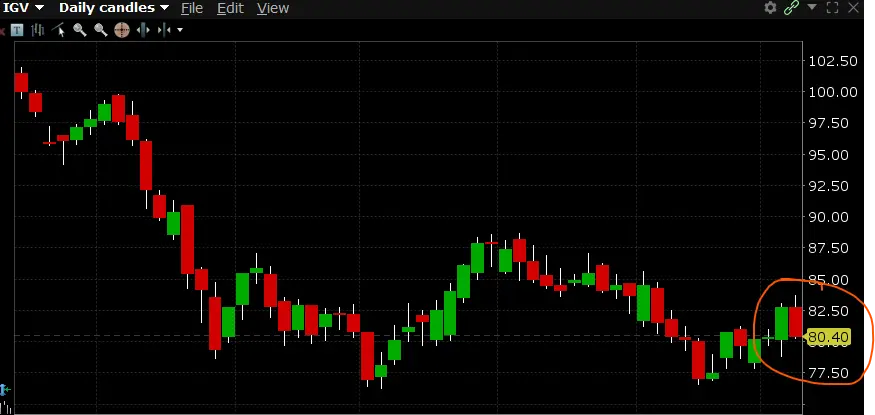The width and height of the screenshot is (875, 415).
Task: Click the magnifier next to the crosshair icon
Action: coord(100,30)
